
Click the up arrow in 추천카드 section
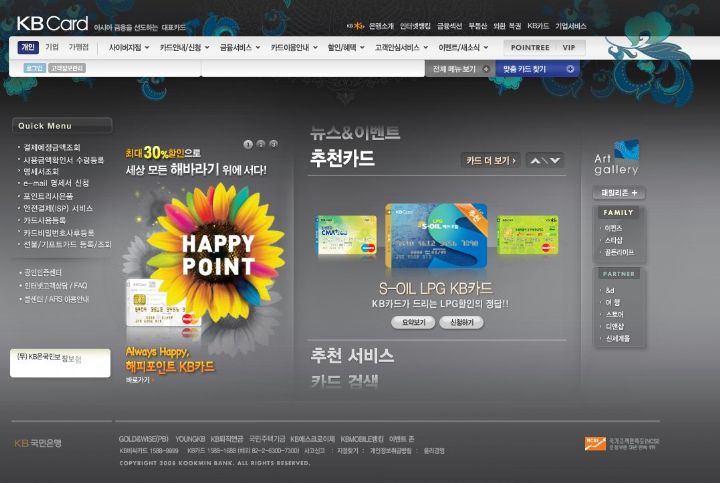(x=537, y=160)
